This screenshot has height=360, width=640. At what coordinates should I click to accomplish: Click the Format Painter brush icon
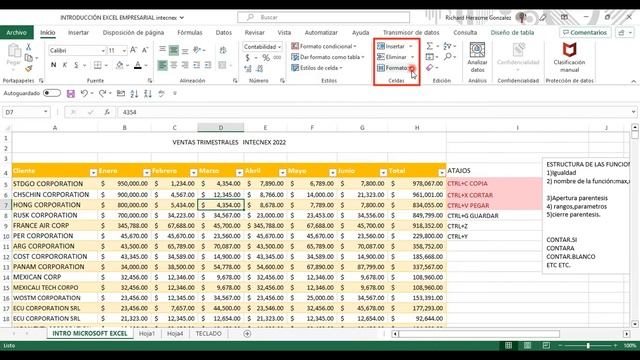tap(29, 69)
